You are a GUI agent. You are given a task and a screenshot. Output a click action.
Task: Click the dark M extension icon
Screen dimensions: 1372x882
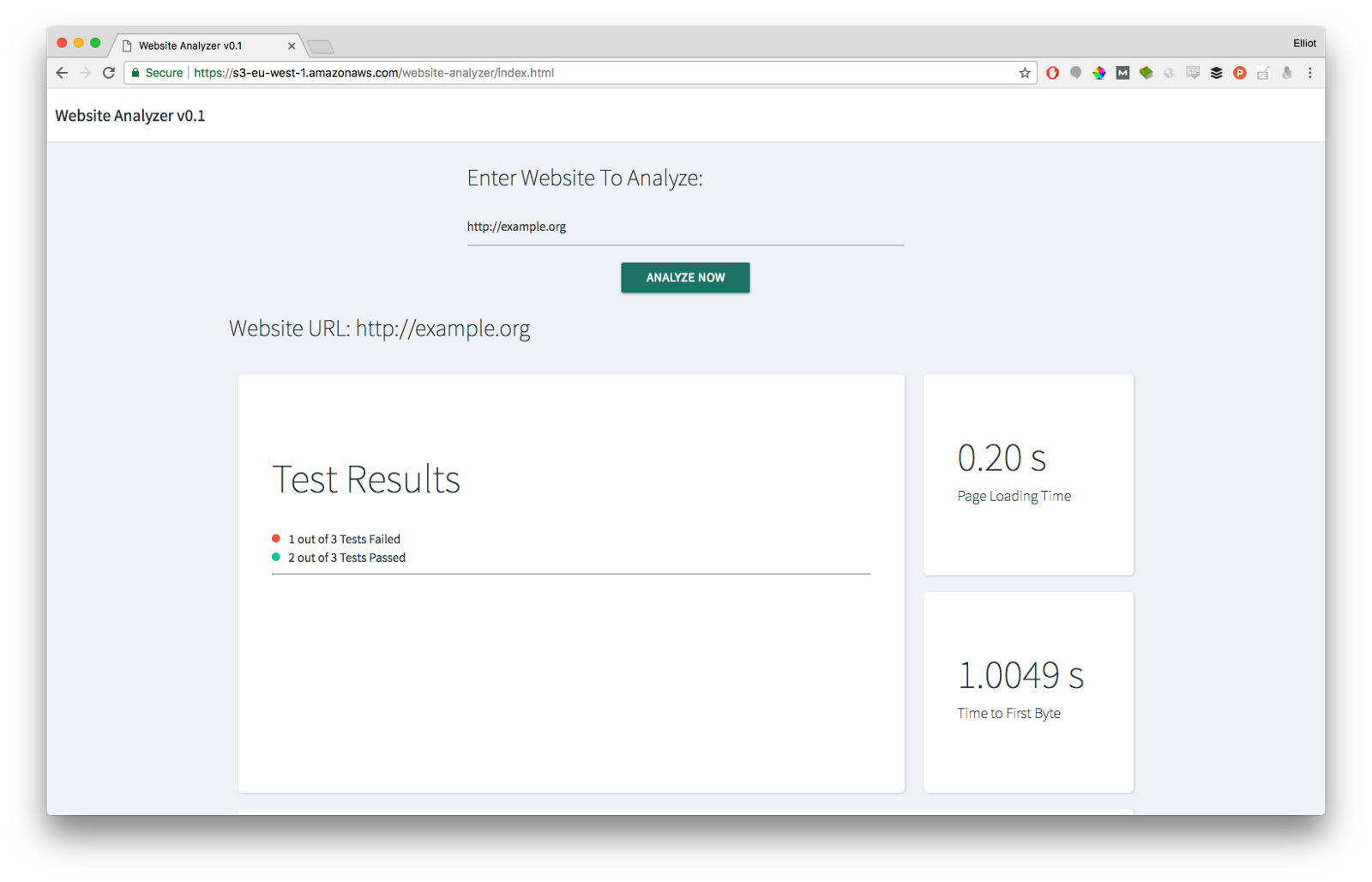point(1122,73)
